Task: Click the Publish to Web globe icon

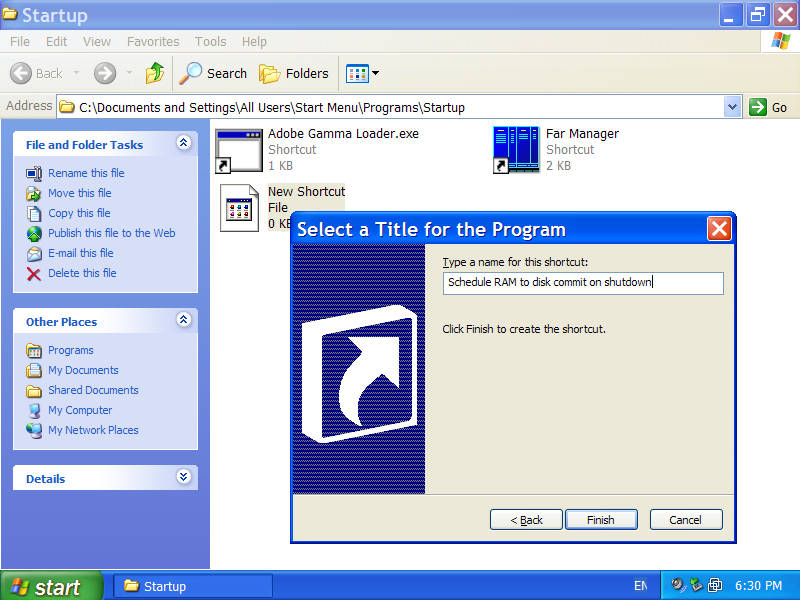Action: tap(34, 234)
